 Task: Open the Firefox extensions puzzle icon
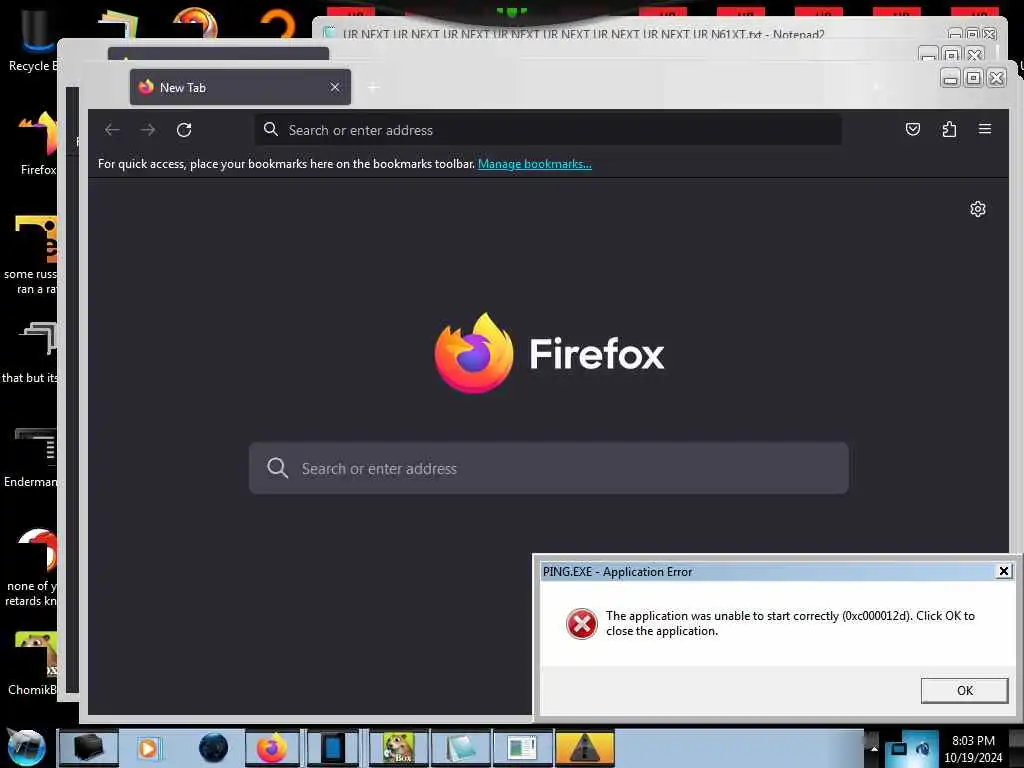click(x=949, y=129)
